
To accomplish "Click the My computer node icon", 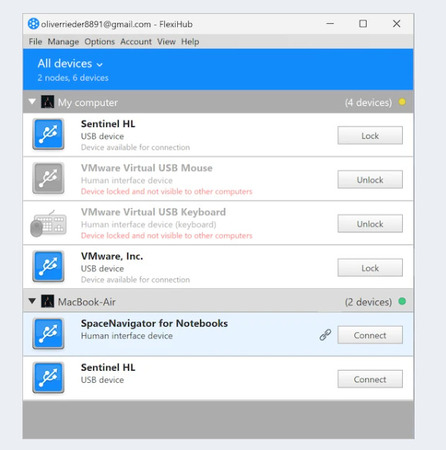I will coord(47,102).
